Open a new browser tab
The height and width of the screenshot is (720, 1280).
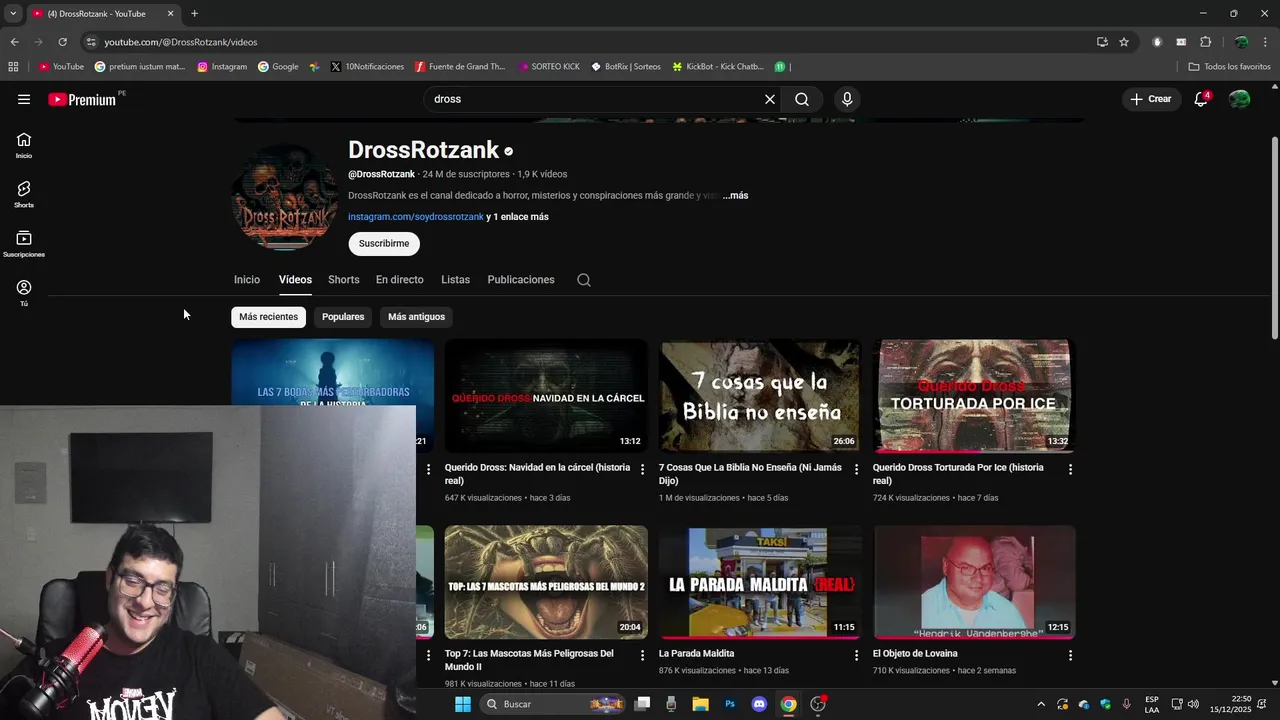click(194, 13)
